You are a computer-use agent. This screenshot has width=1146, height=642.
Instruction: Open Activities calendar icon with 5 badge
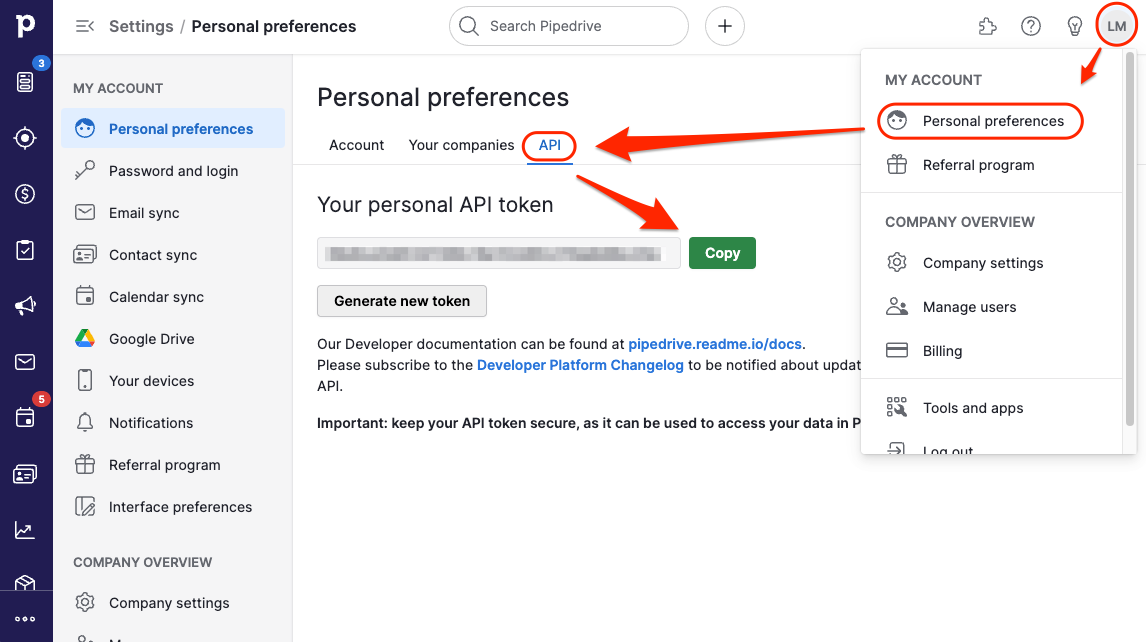(26, 417)
